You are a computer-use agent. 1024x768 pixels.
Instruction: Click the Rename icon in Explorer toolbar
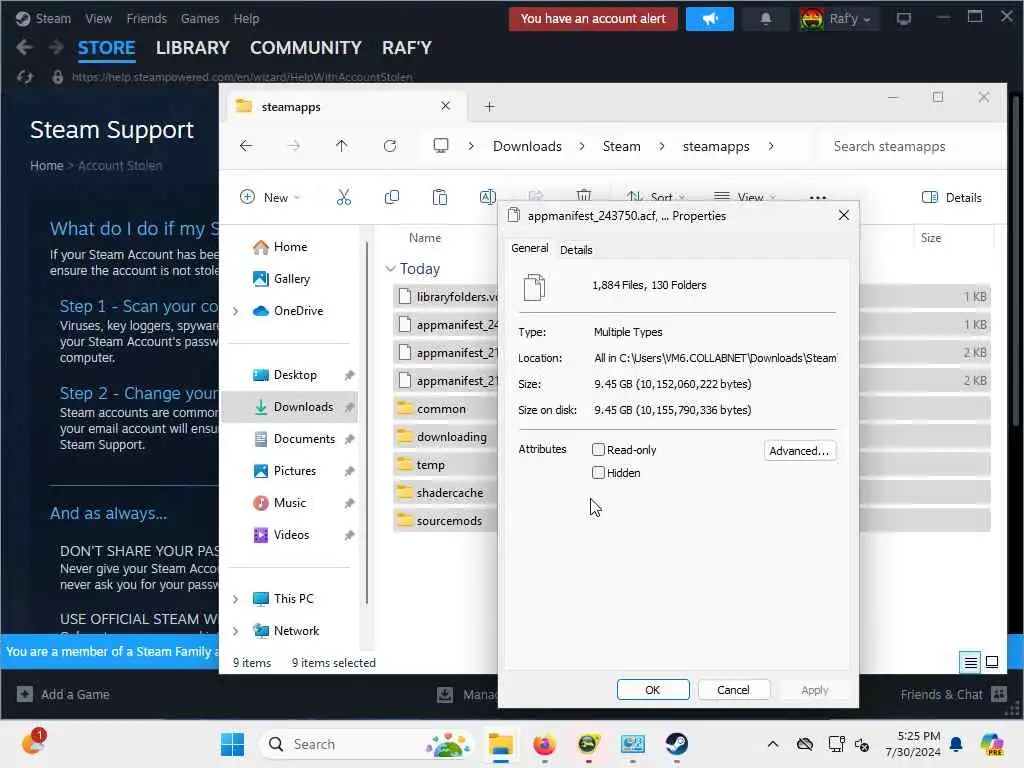(x=488, y=197)
